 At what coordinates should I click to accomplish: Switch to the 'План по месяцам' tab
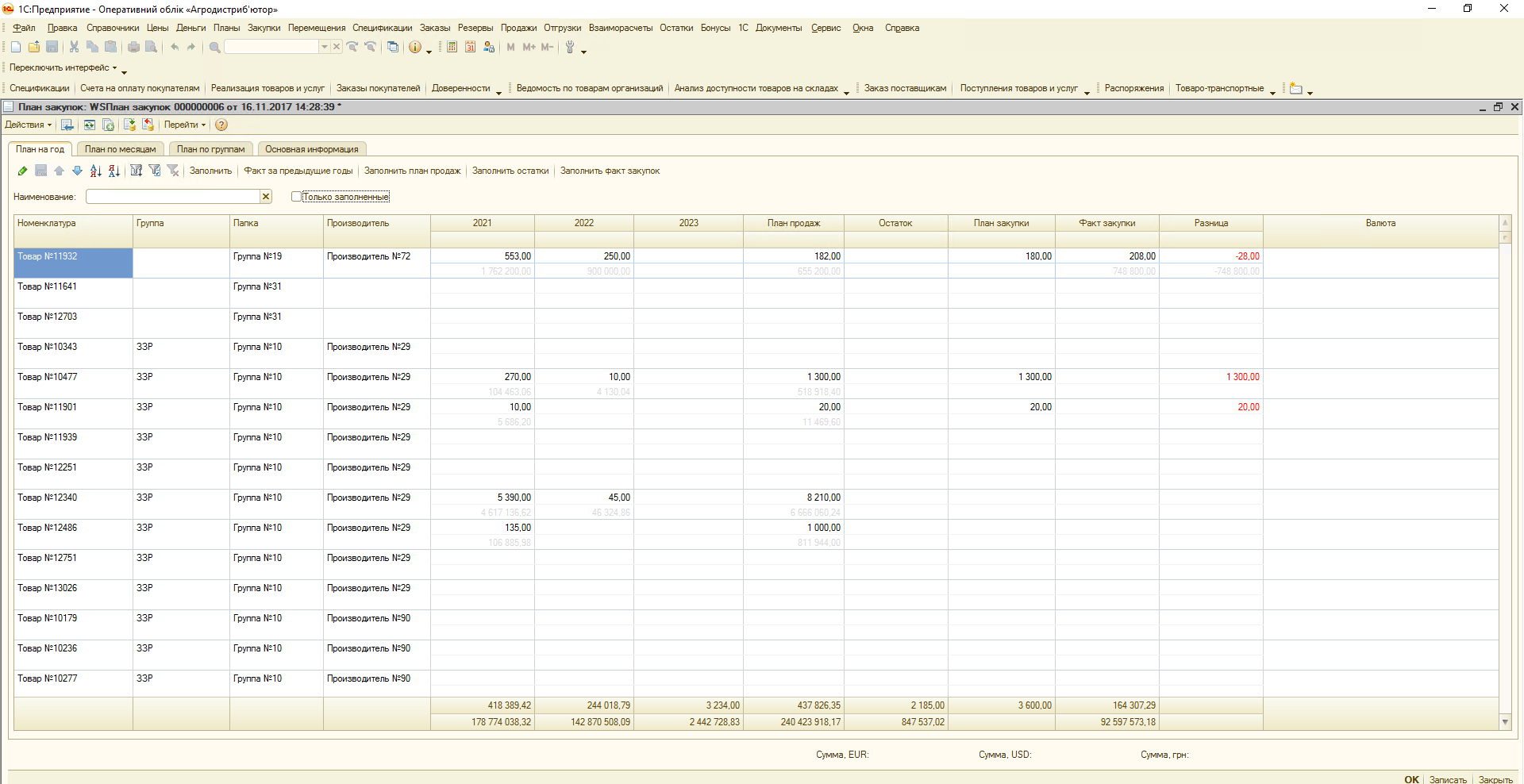pos(121,149)
